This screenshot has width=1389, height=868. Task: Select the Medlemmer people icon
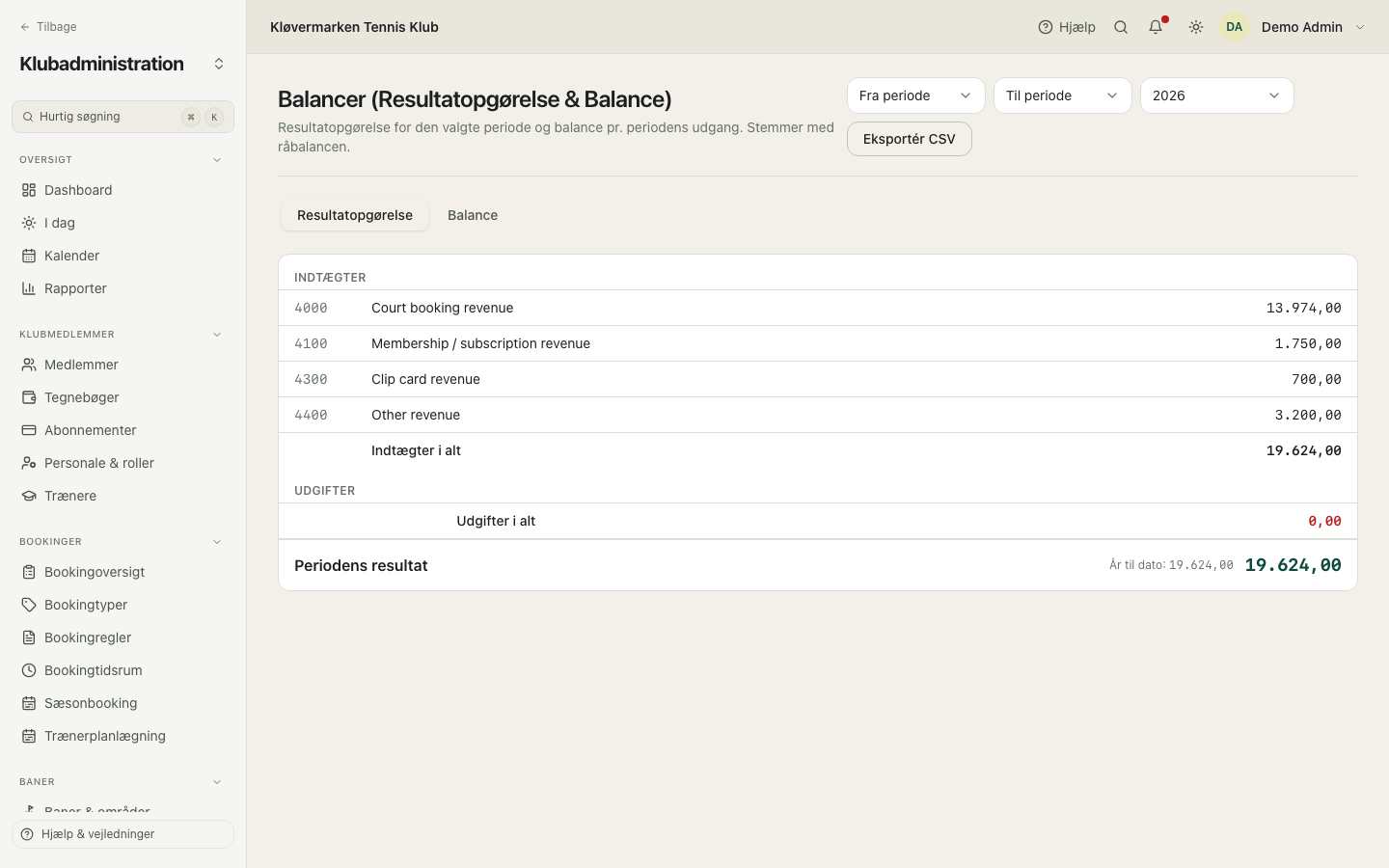tap(29, 365)
